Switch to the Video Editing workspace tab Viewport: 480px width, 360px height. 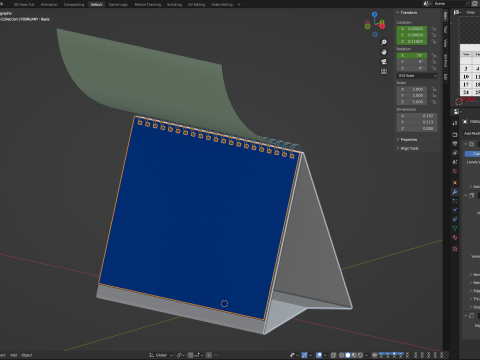(x=222, y=4)
